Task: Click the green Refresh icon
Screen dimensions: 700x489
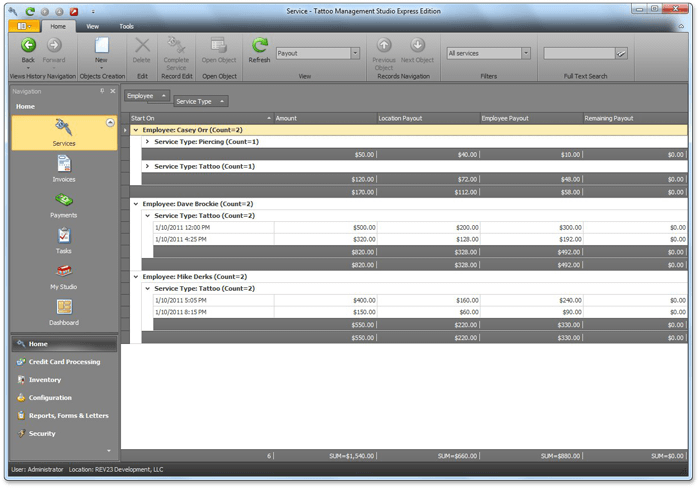Action: (260, 46)
